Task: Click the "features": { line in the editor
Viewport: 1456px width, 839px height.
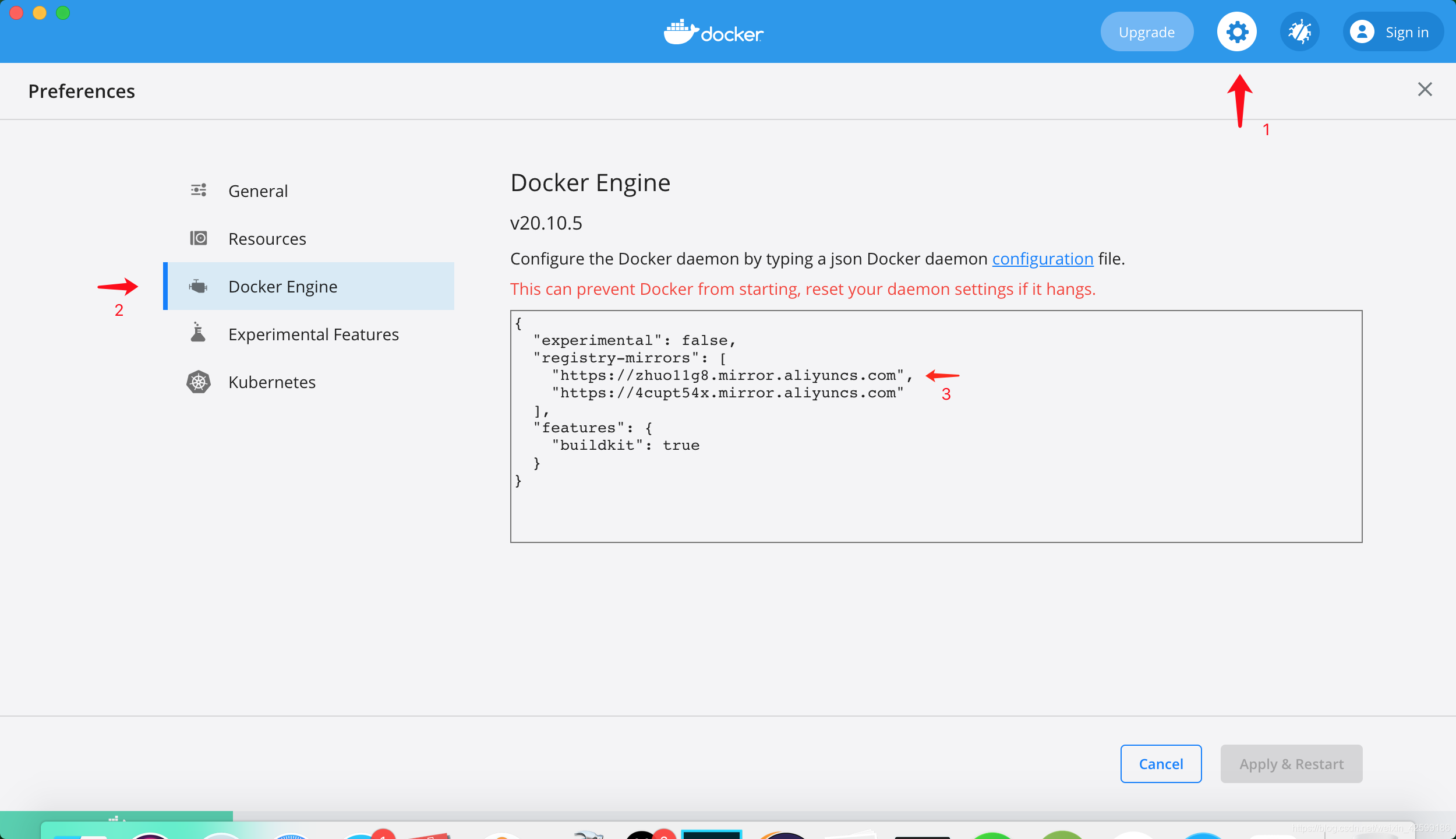Action: pyautogui.click(x=593, y=428)
